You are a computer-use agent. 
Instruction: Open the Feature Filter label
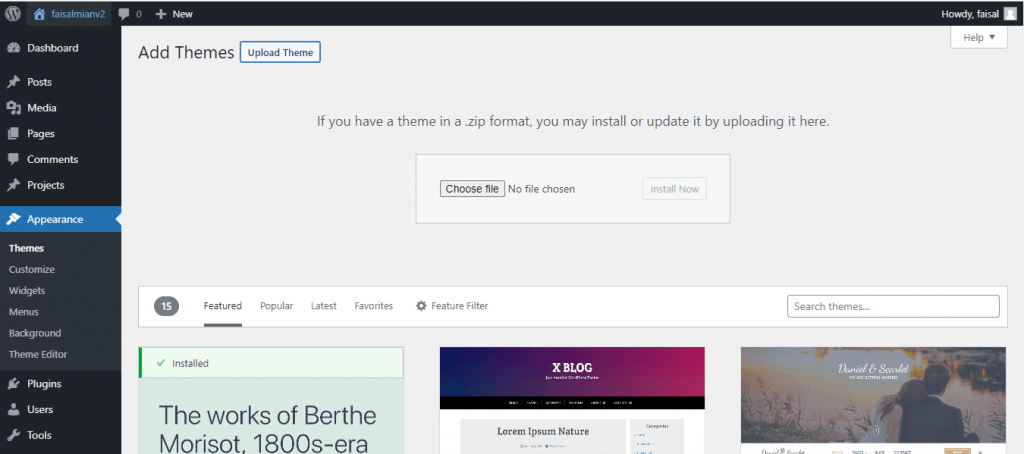point(459,306)
